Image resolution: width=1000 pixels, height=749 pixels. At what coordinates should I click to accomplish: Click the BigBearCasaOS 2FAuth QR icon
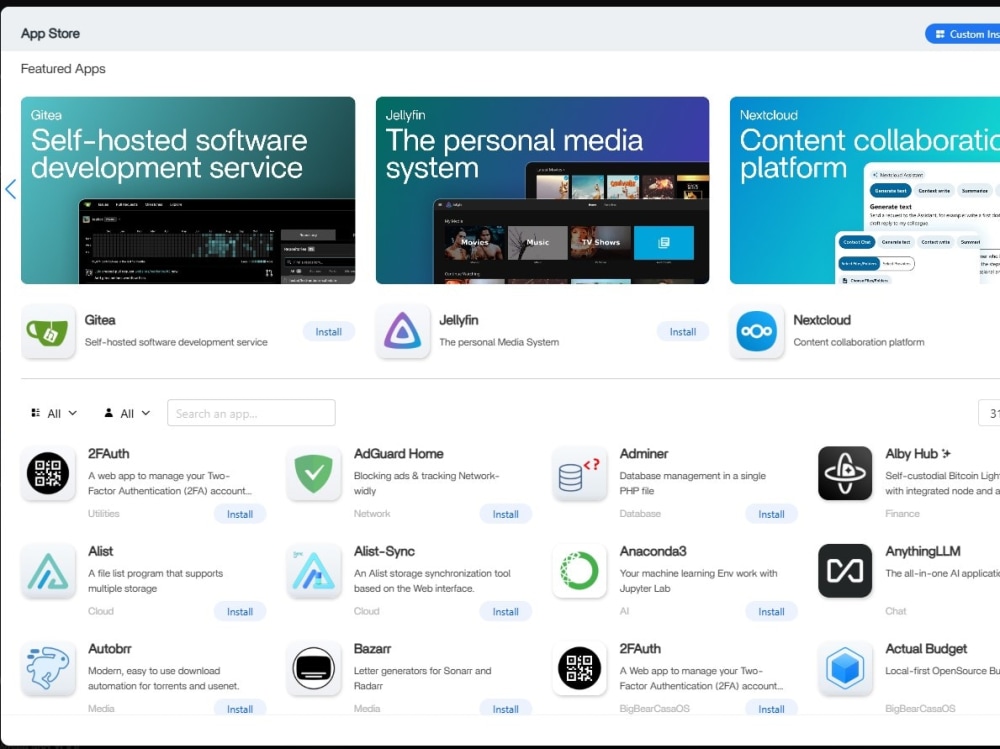(x=579, y=669)
